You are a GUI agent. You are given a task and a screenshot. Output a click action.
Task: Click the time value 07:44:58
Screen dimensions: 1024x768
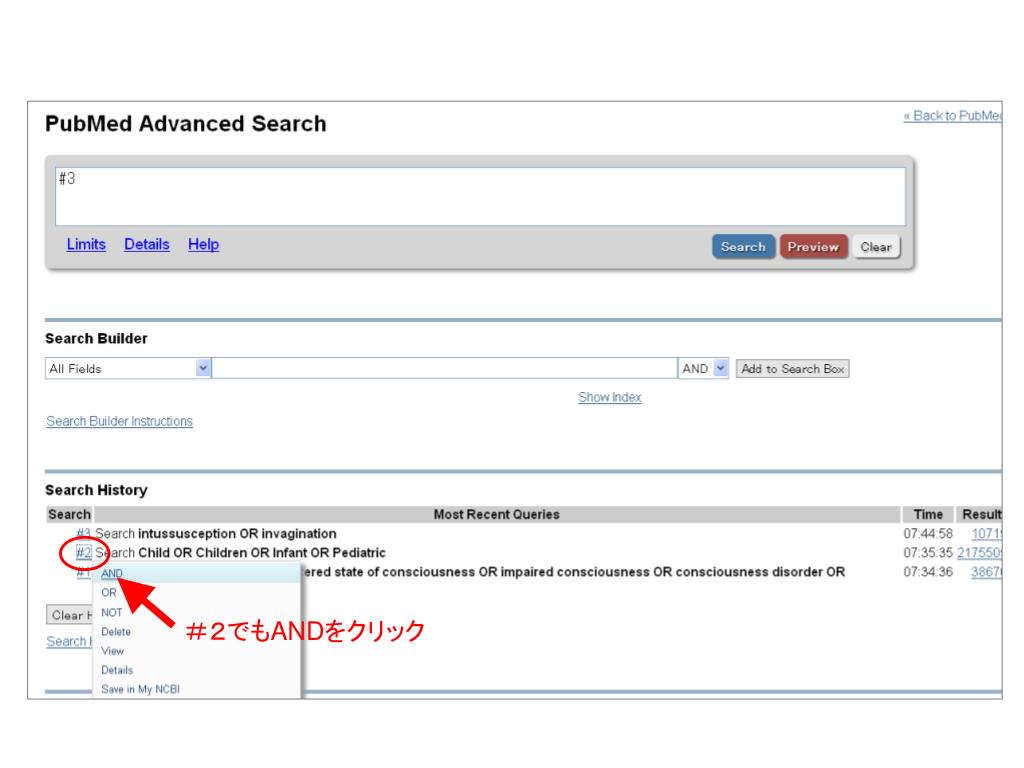928,534
